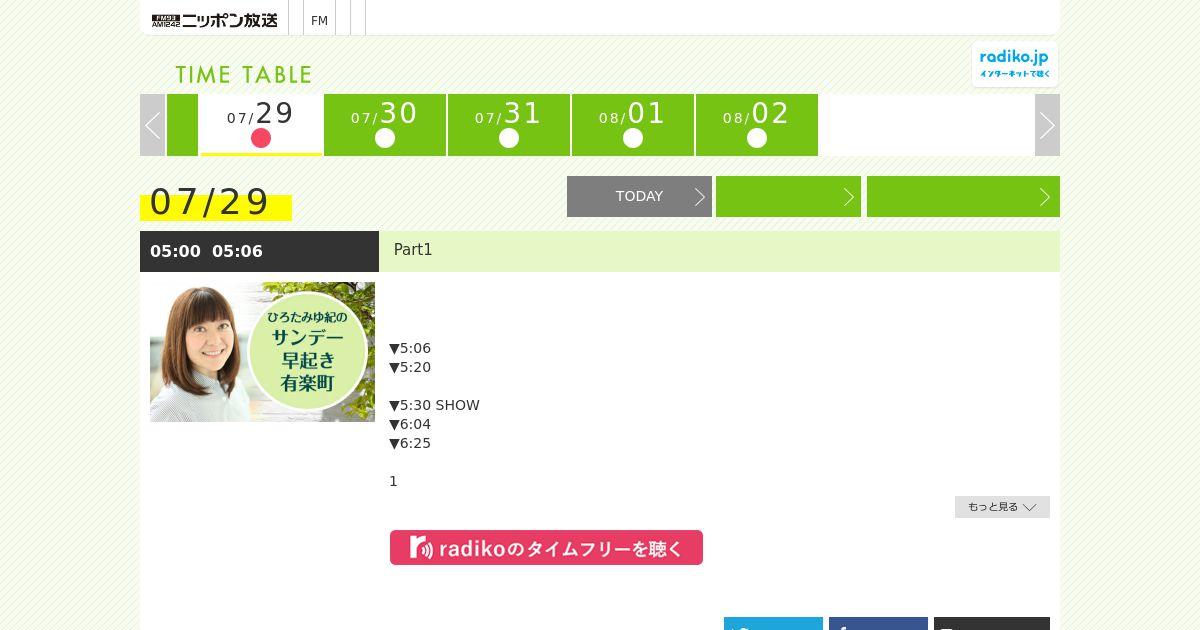Open radiko.jp internet listening badge
Viewport: 1200px width, 630px height.
click(1014, 64)
